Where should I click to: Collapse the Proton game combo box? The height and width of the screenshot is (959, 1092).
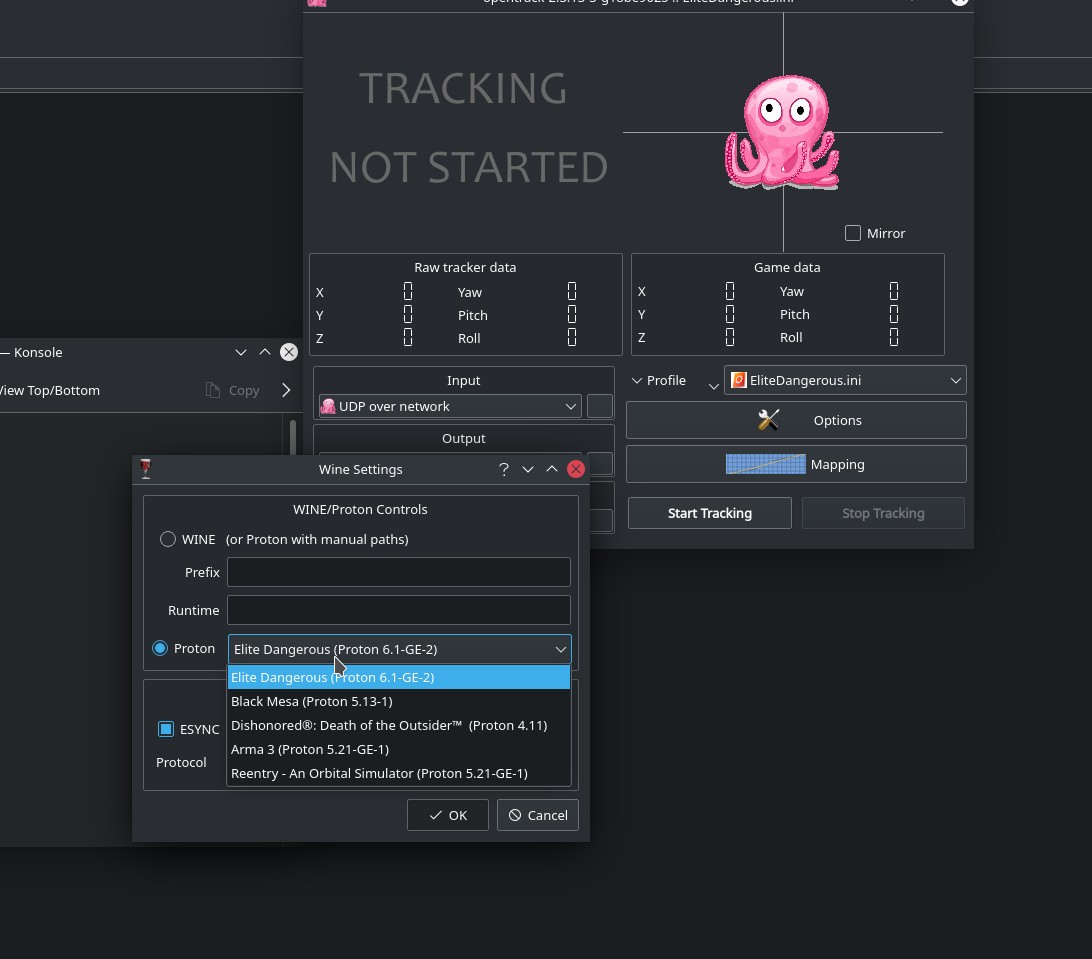(x=399, y=649)
